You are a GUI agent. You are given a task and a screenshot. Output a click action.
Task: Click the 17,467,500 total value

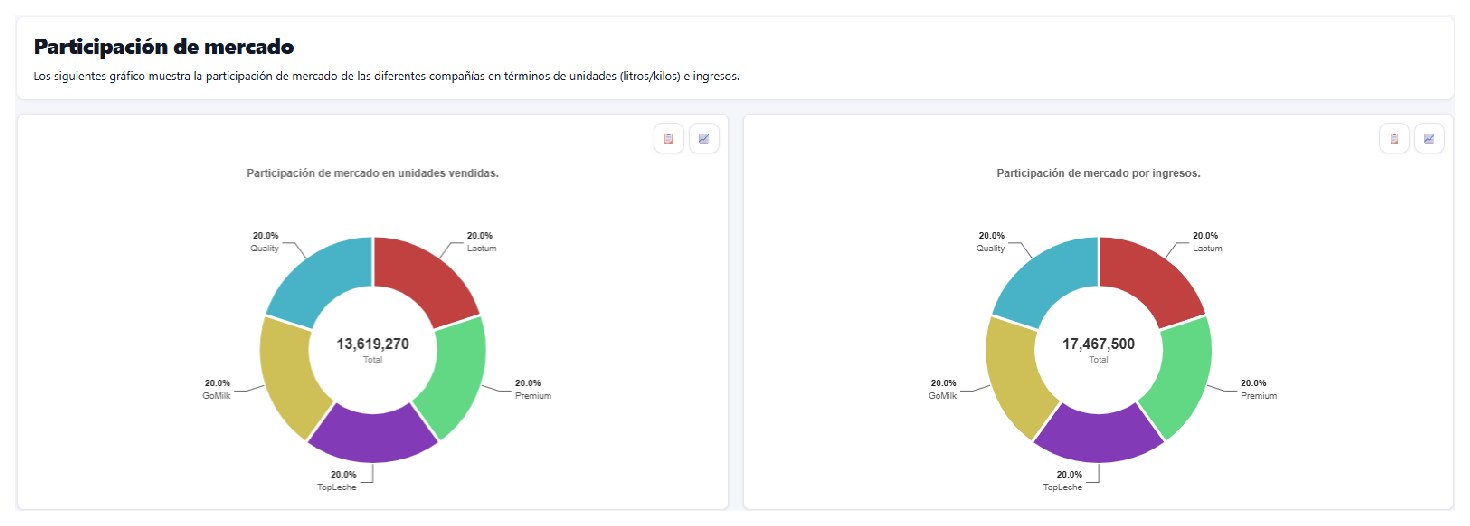click(x=1098, y=344)
